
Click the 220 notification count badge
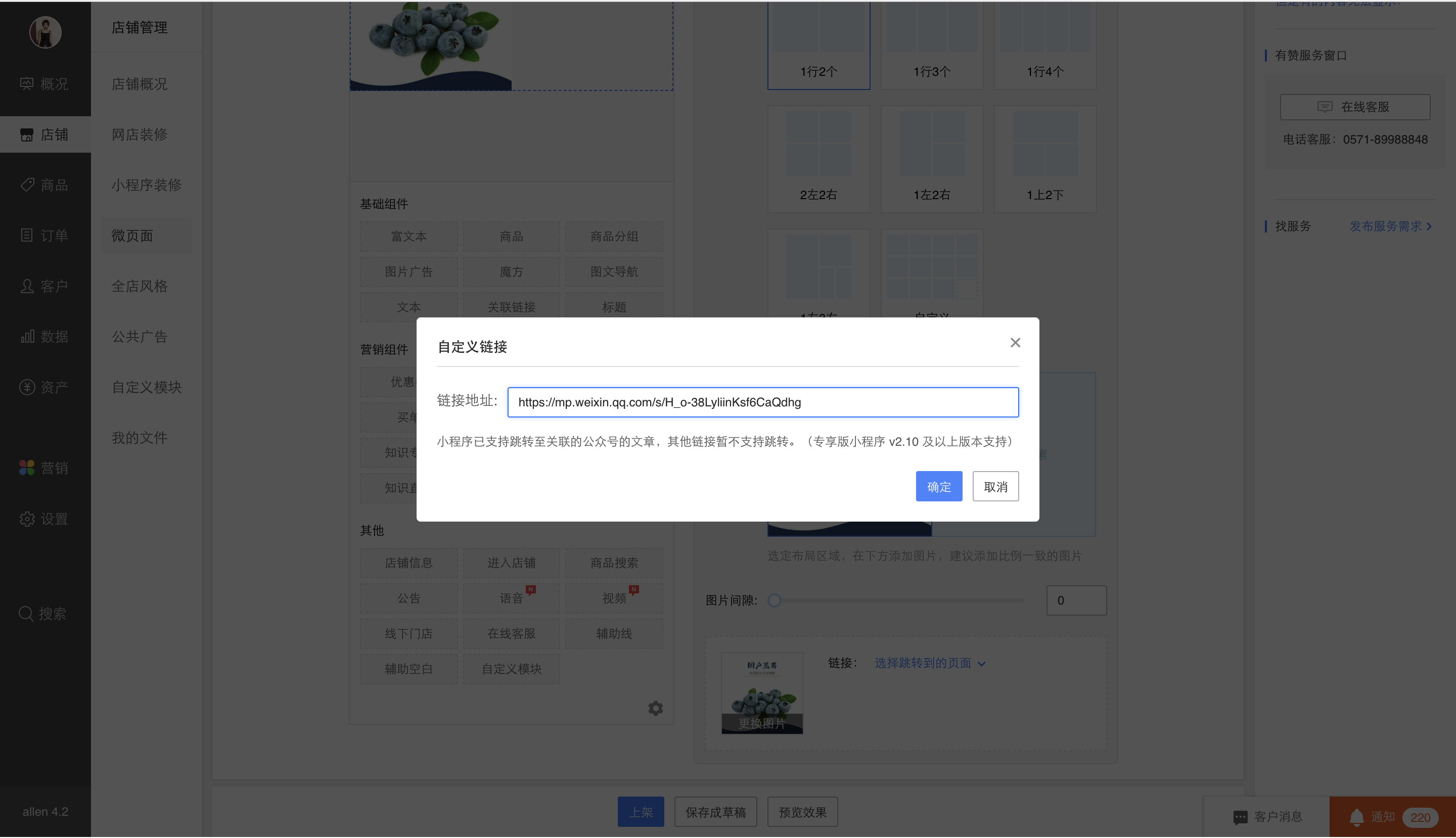tap(1420, 817)
